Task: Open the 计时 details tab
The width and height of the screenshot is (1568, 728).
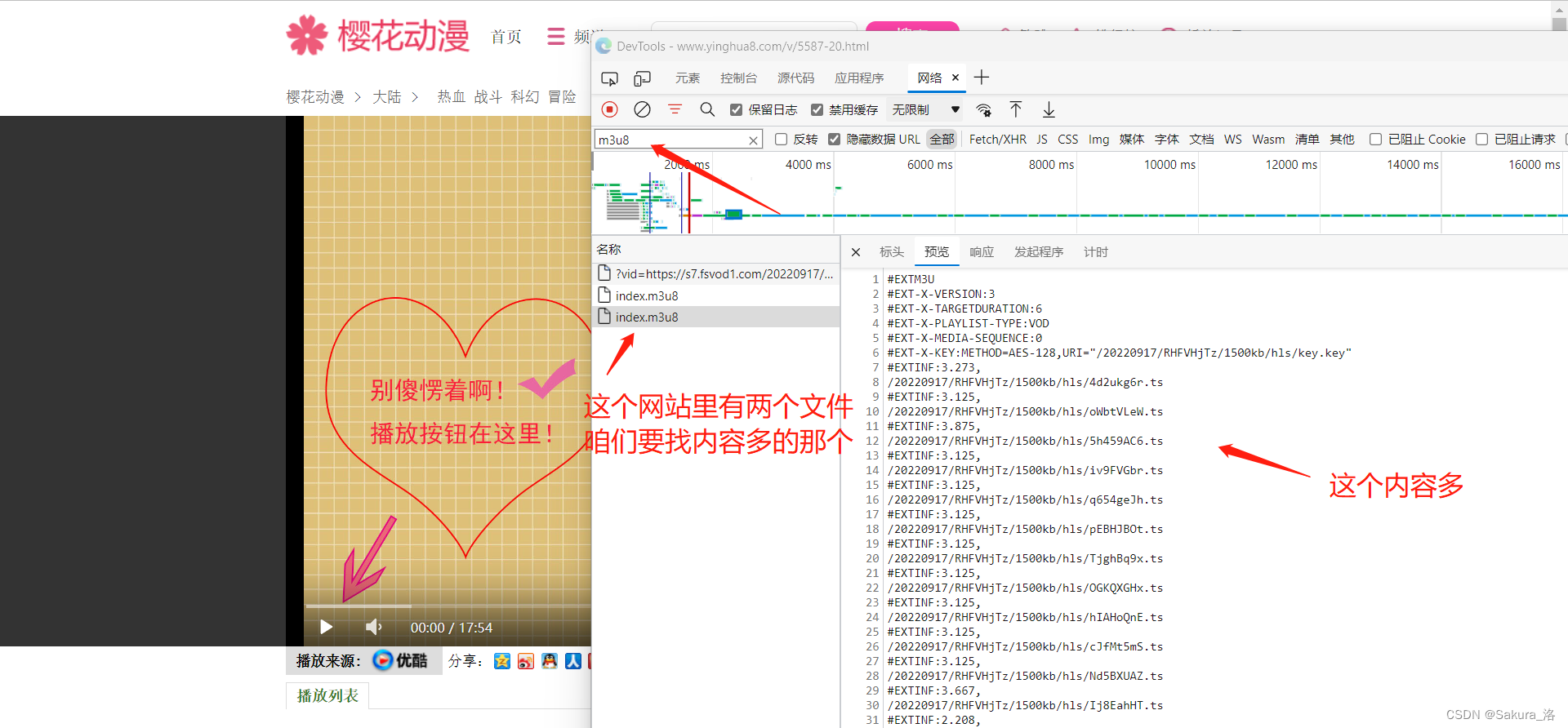Action: pos(1096,252)
